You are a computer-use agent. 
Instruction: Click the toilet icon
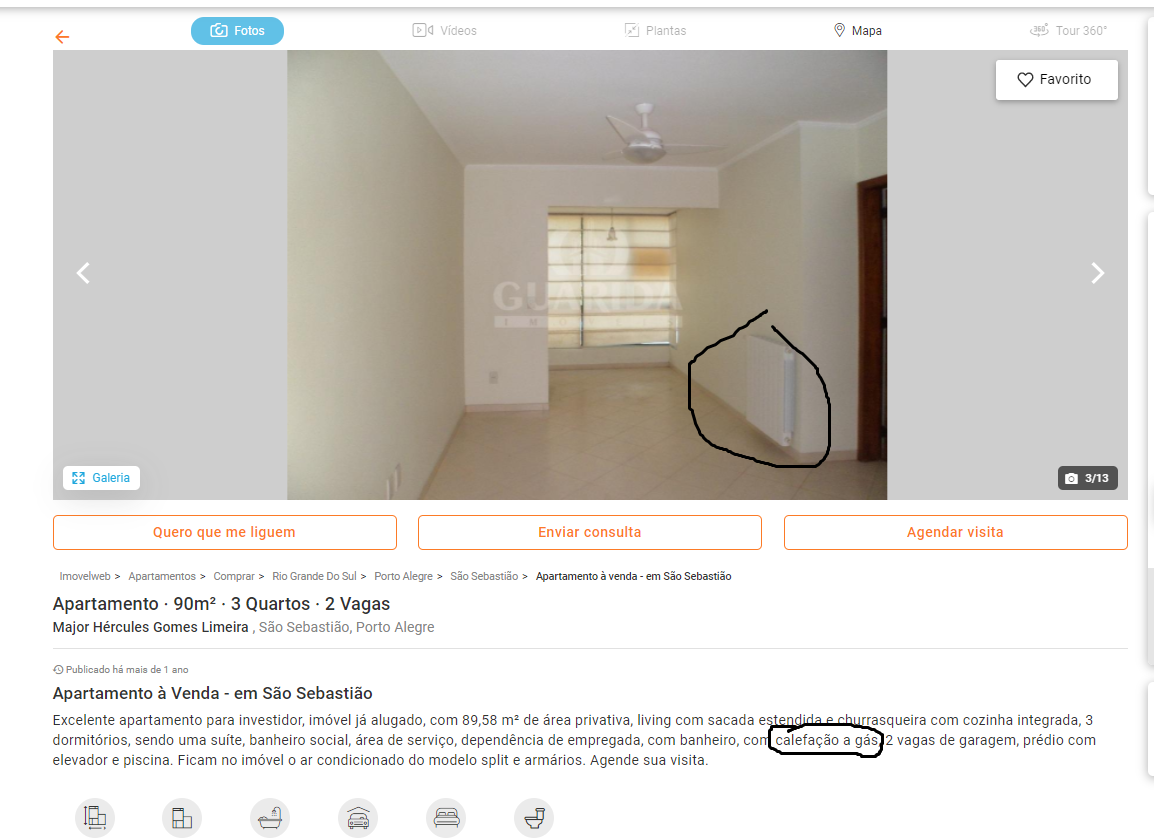click(x=534, y=818)
